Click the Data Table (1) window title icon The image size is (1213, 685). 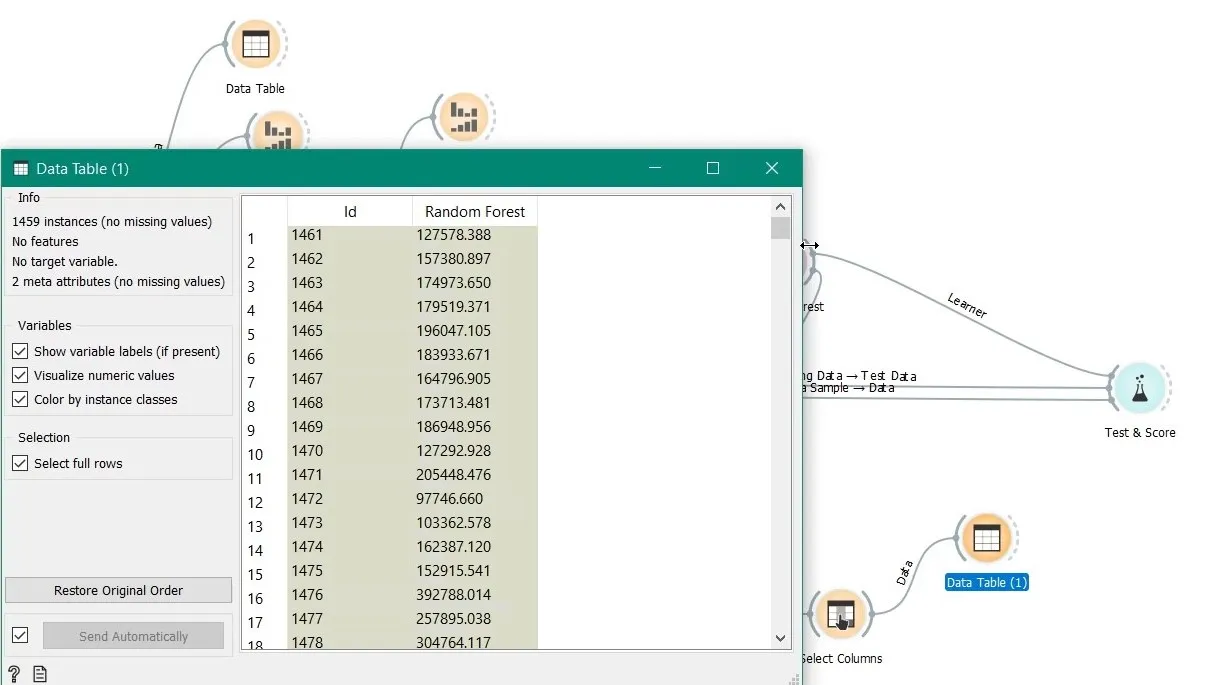pos(21,169)
